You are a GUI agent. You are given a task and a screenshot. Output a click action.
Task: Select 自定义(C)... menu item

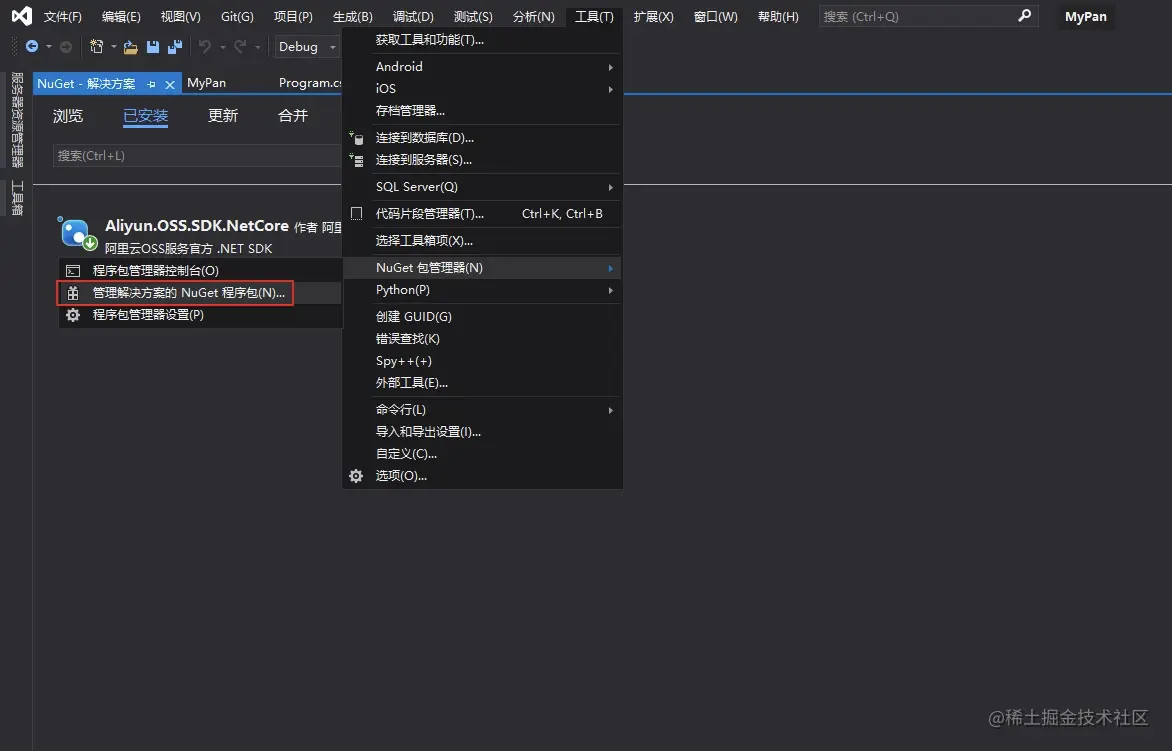[482, 454]
